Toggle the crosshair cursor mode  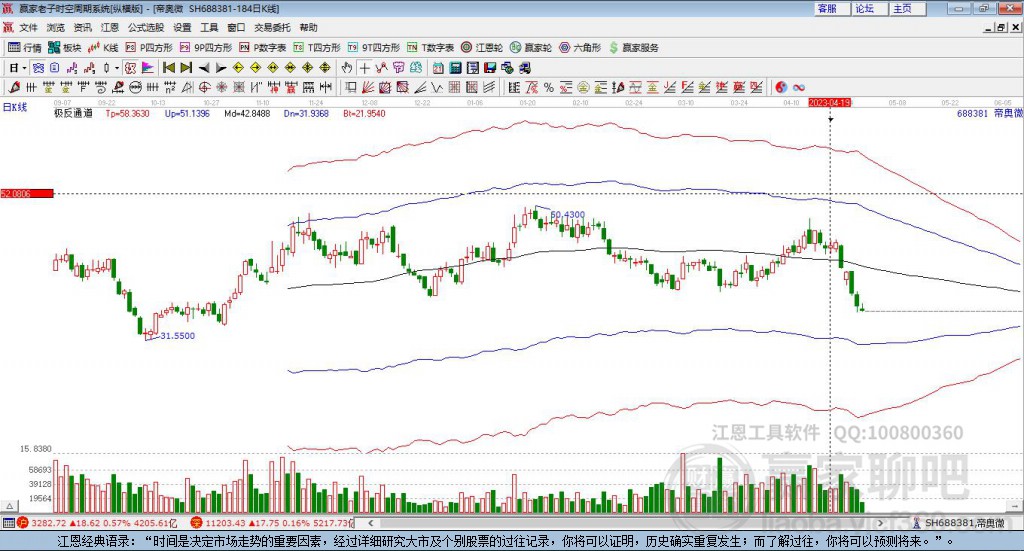click(364, 68)
